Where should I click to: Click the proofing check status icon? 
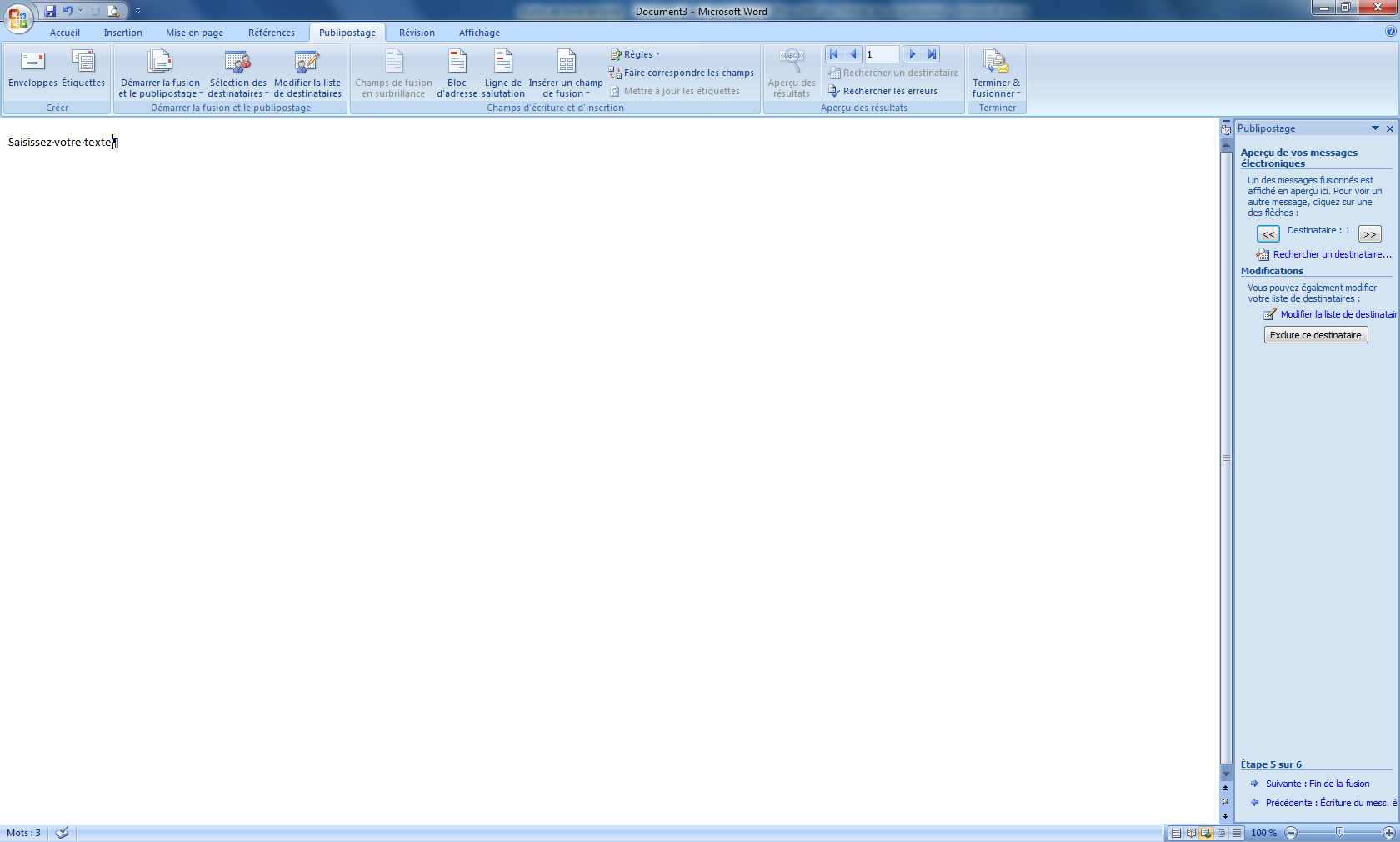click(x=62, y=833)
